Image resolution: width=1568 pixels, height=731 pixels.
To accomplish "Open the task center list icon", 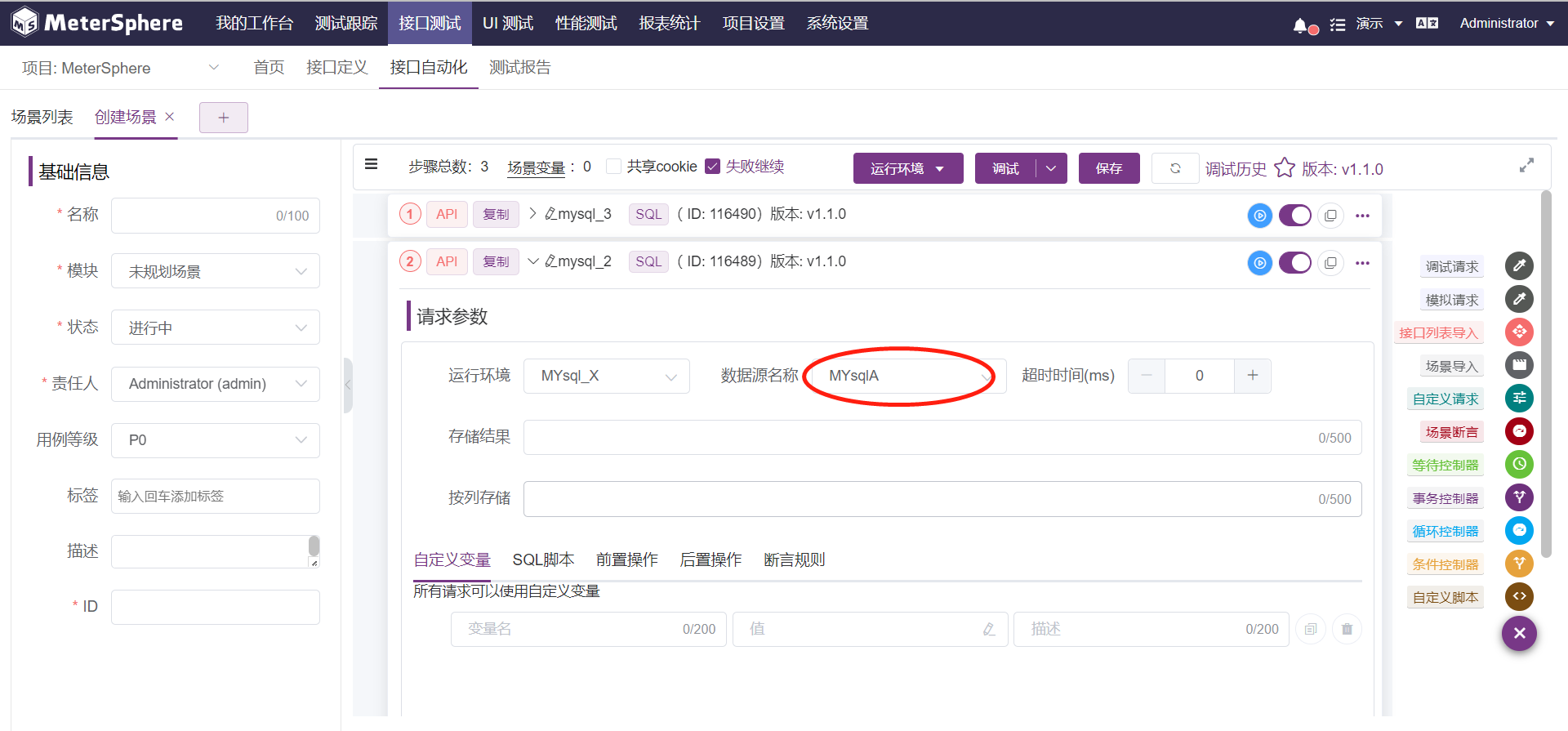I will click(x=1337, y=25).
